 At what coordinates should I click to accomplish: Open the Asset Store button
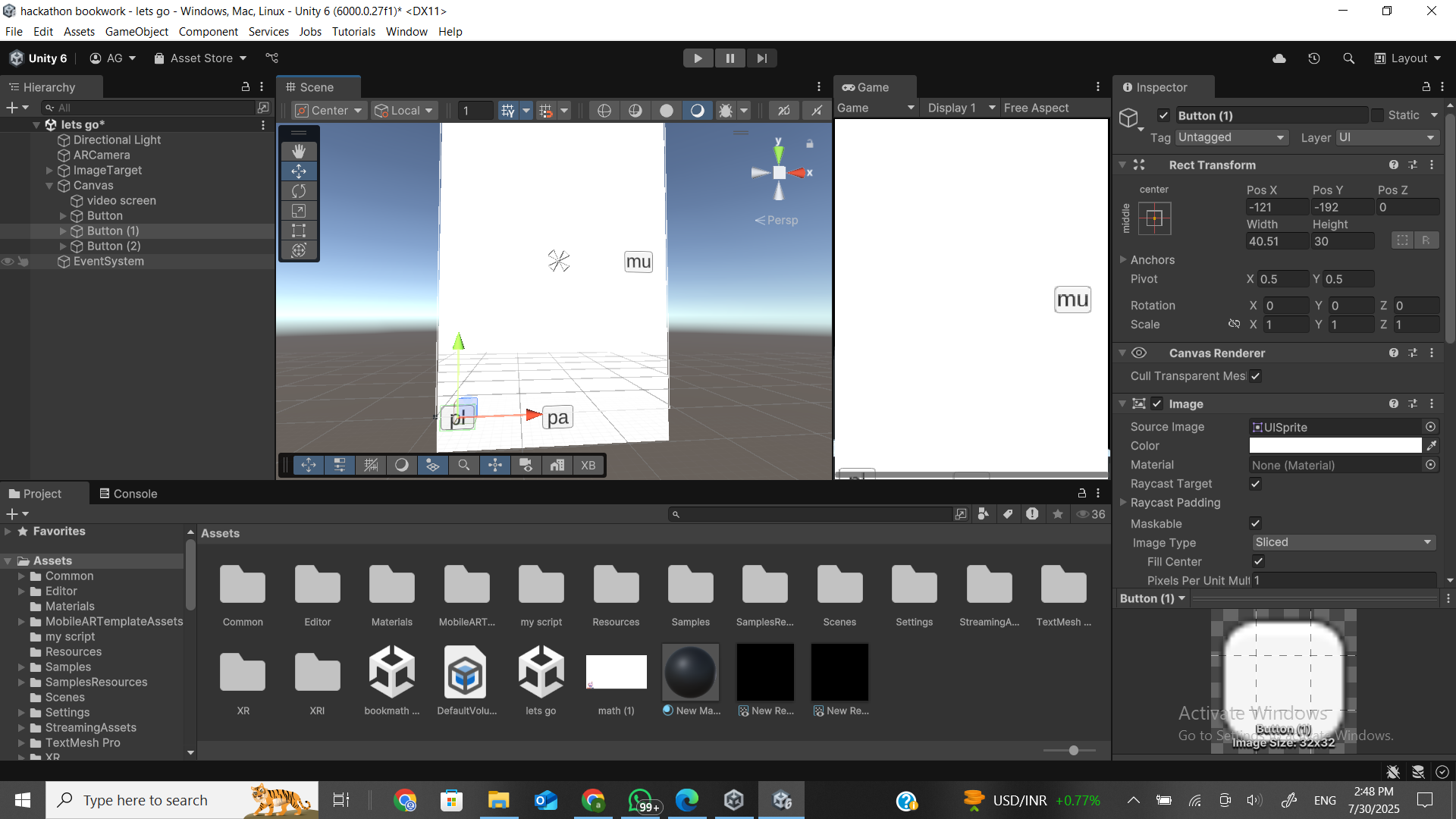pyautogui.click(x=200, y=58)
